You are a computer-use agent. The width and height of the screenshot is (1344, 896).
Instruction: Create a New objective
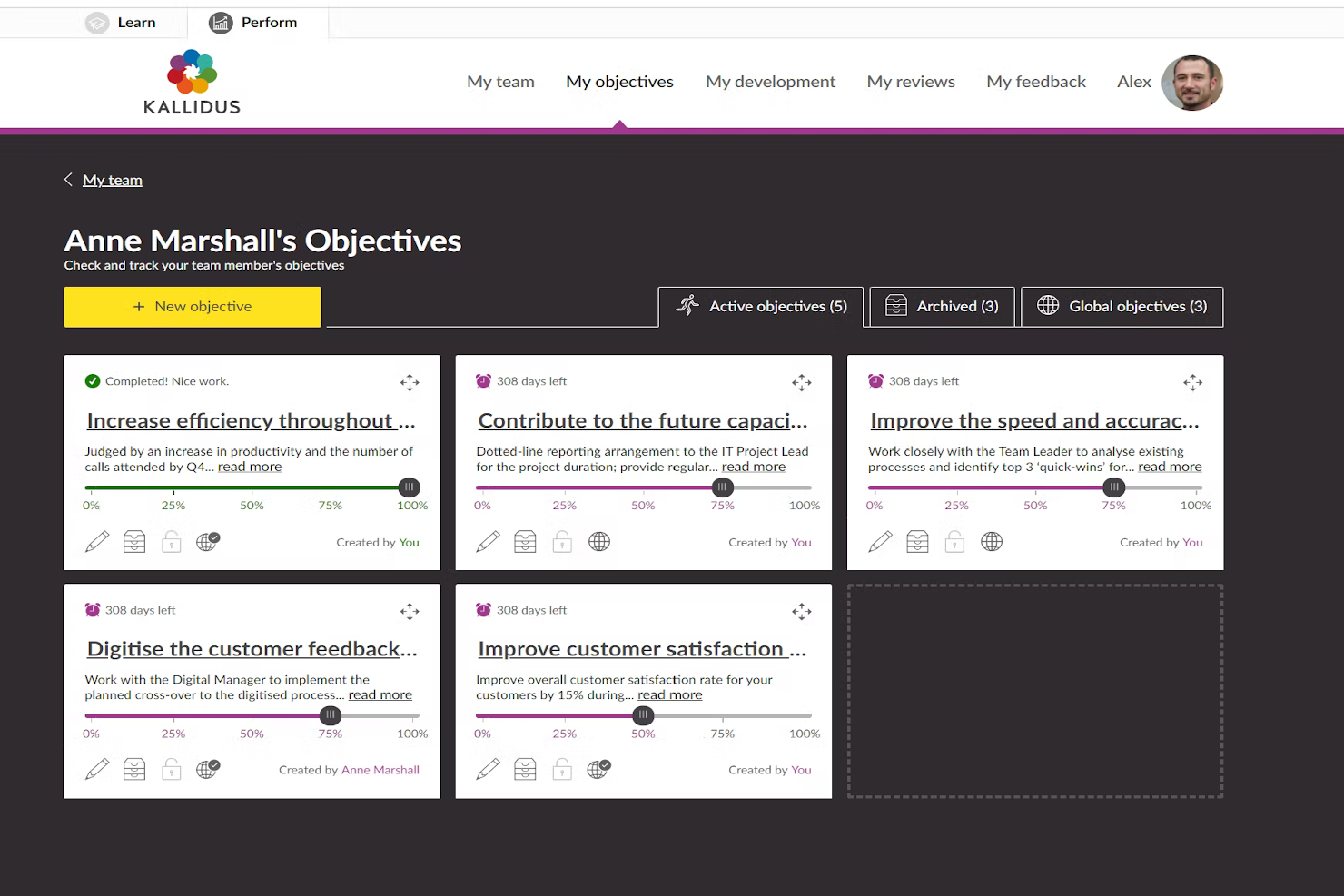[192, 306]
